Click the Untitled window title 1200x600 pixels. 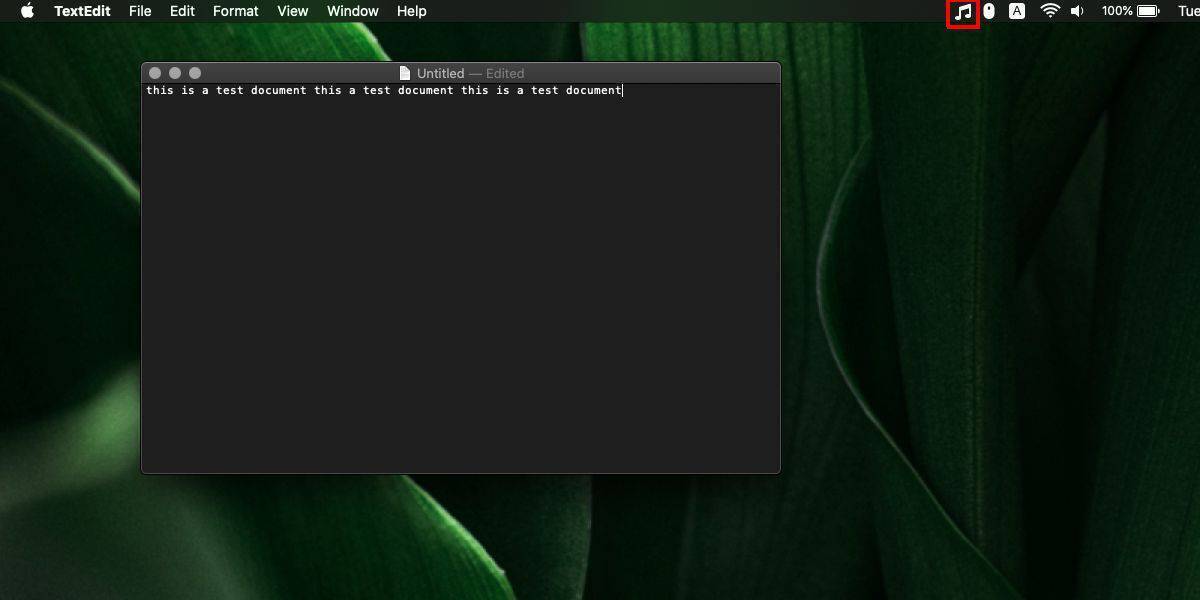coord(441,73)
